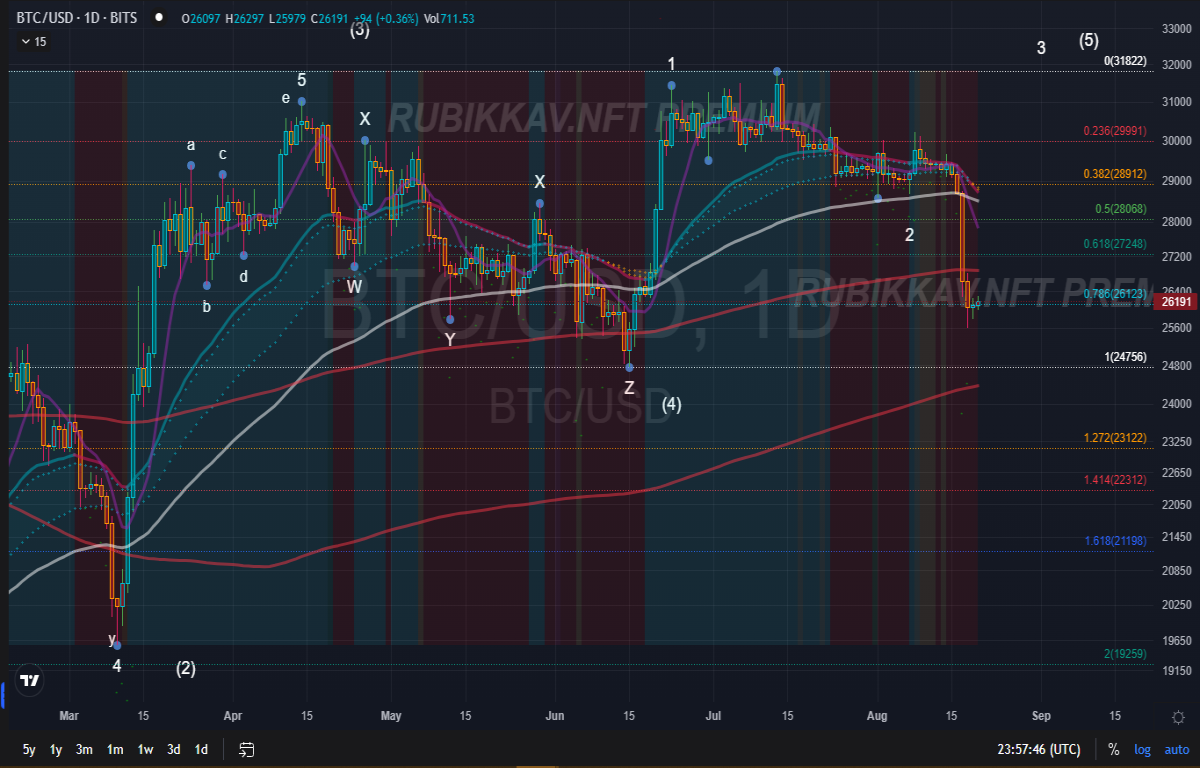Click the open value O26097
Image resolution: width=1200 pixels, height=768 pixels.
click(x=203, y=18)
